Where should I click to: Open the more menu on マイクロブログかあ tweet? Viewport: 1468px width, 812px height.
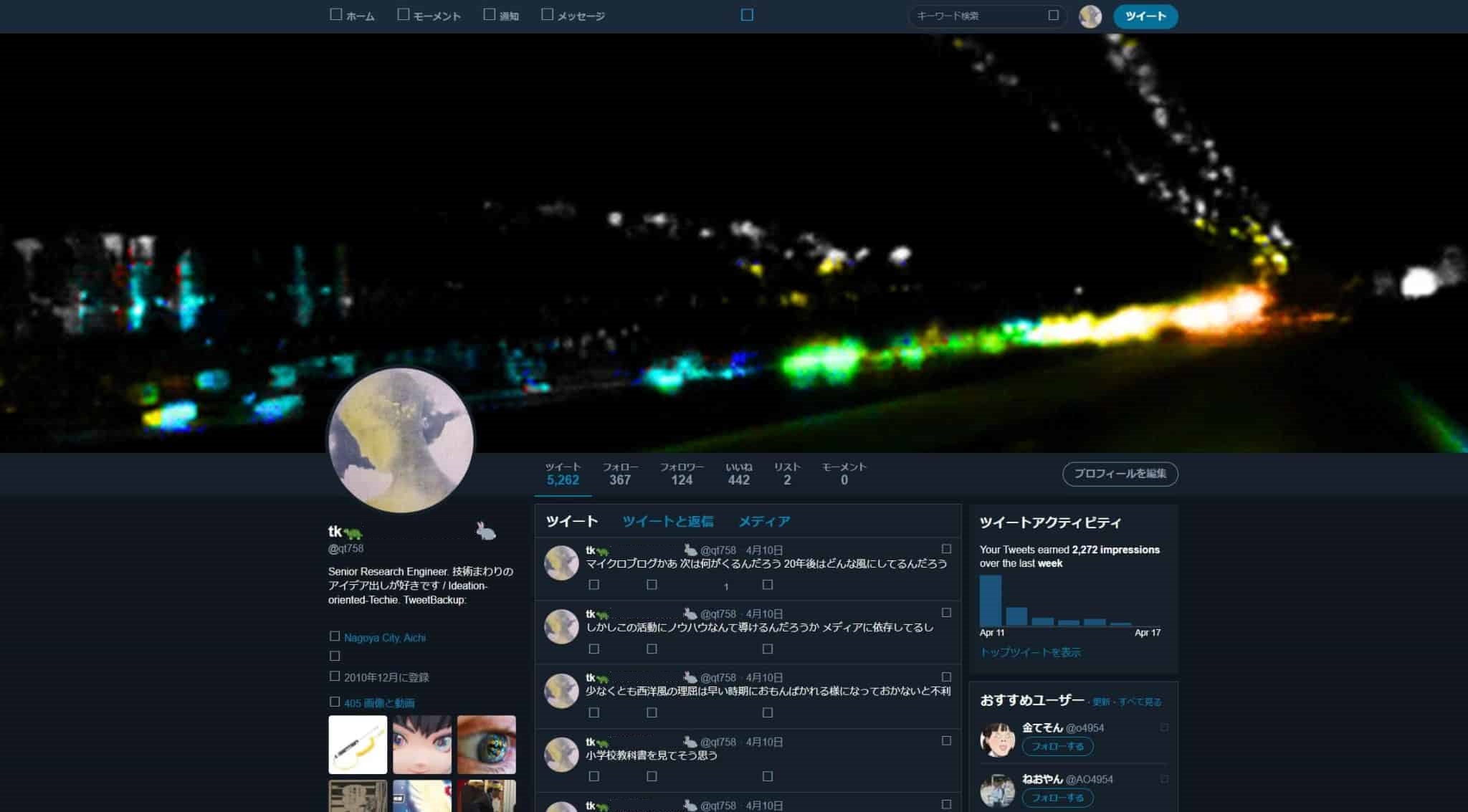(946, 549)
